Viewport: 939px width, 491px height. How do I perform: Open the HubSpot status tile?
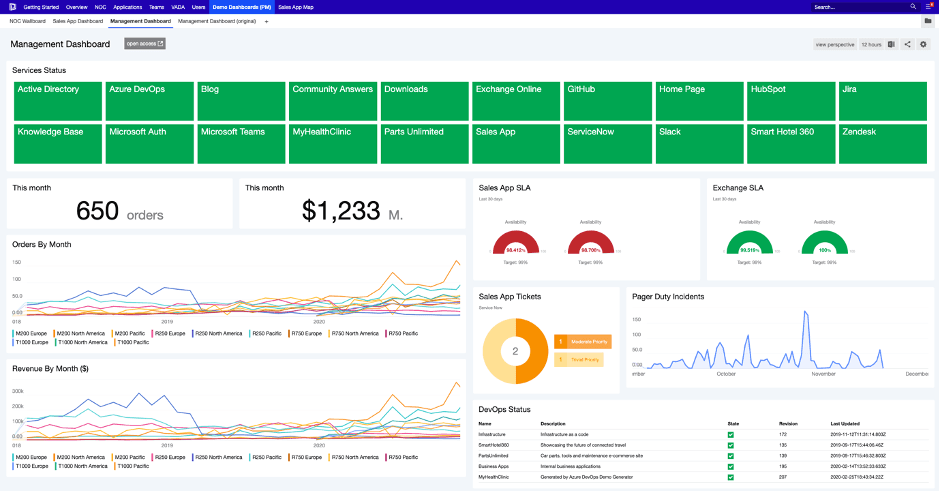(x=791, y=101)
